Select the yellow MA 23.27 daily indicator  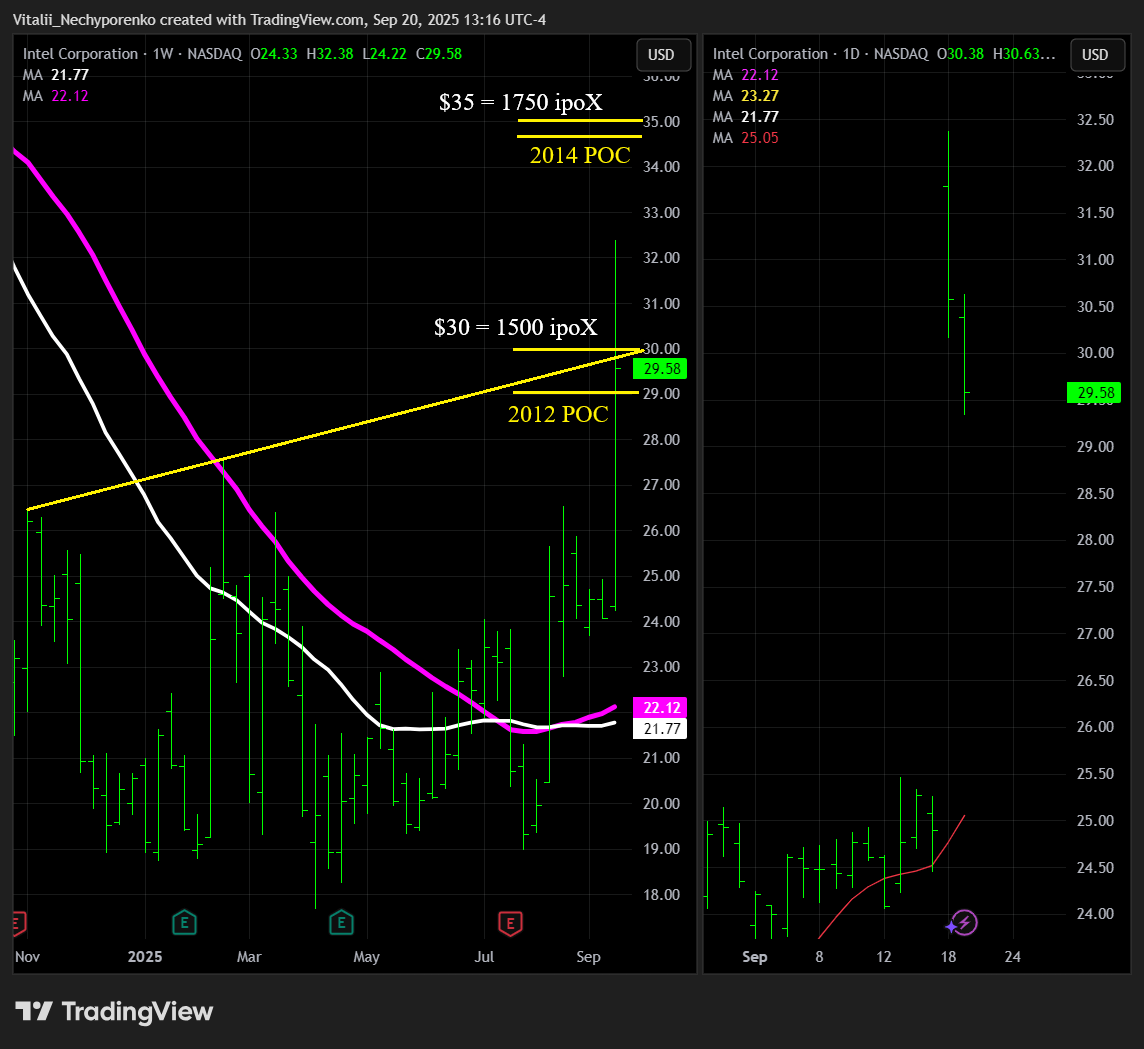[746, 96]
